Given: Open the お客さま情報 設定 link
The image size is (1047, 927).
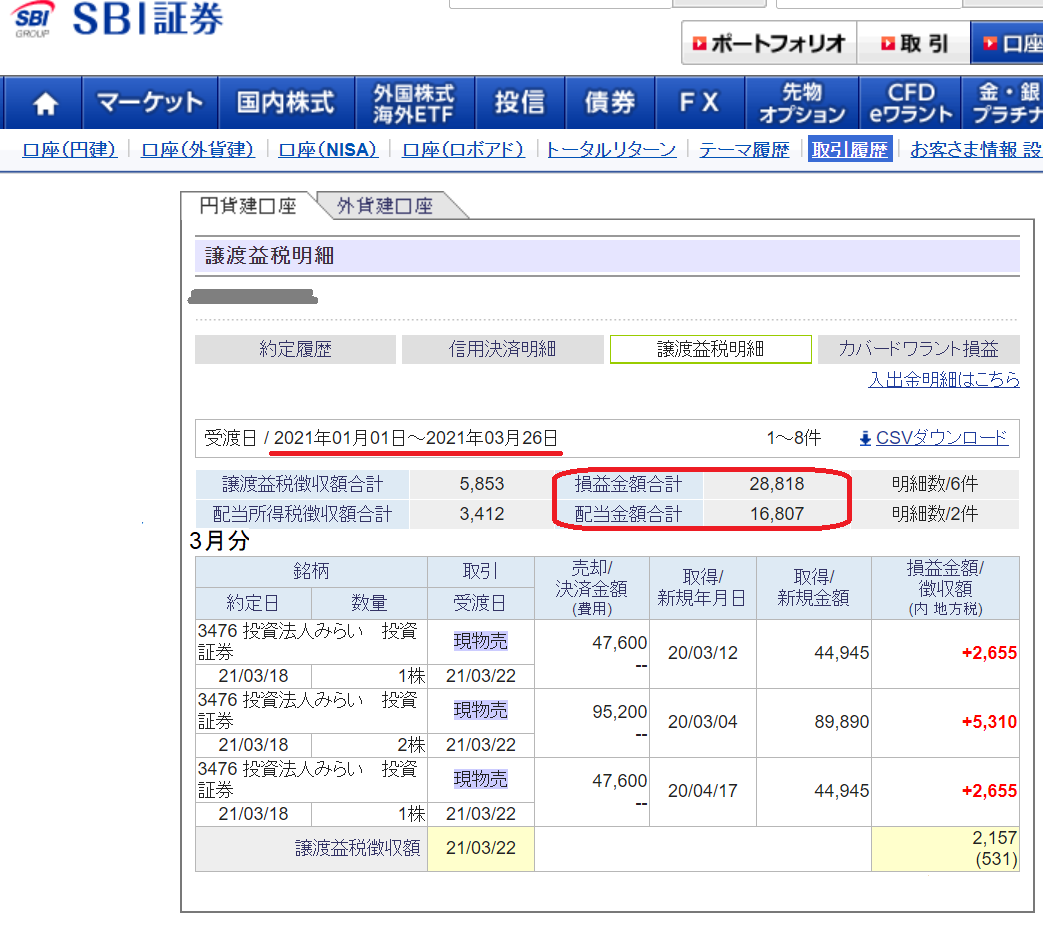Looking at the screenshot, I should [x=976, y=150].
